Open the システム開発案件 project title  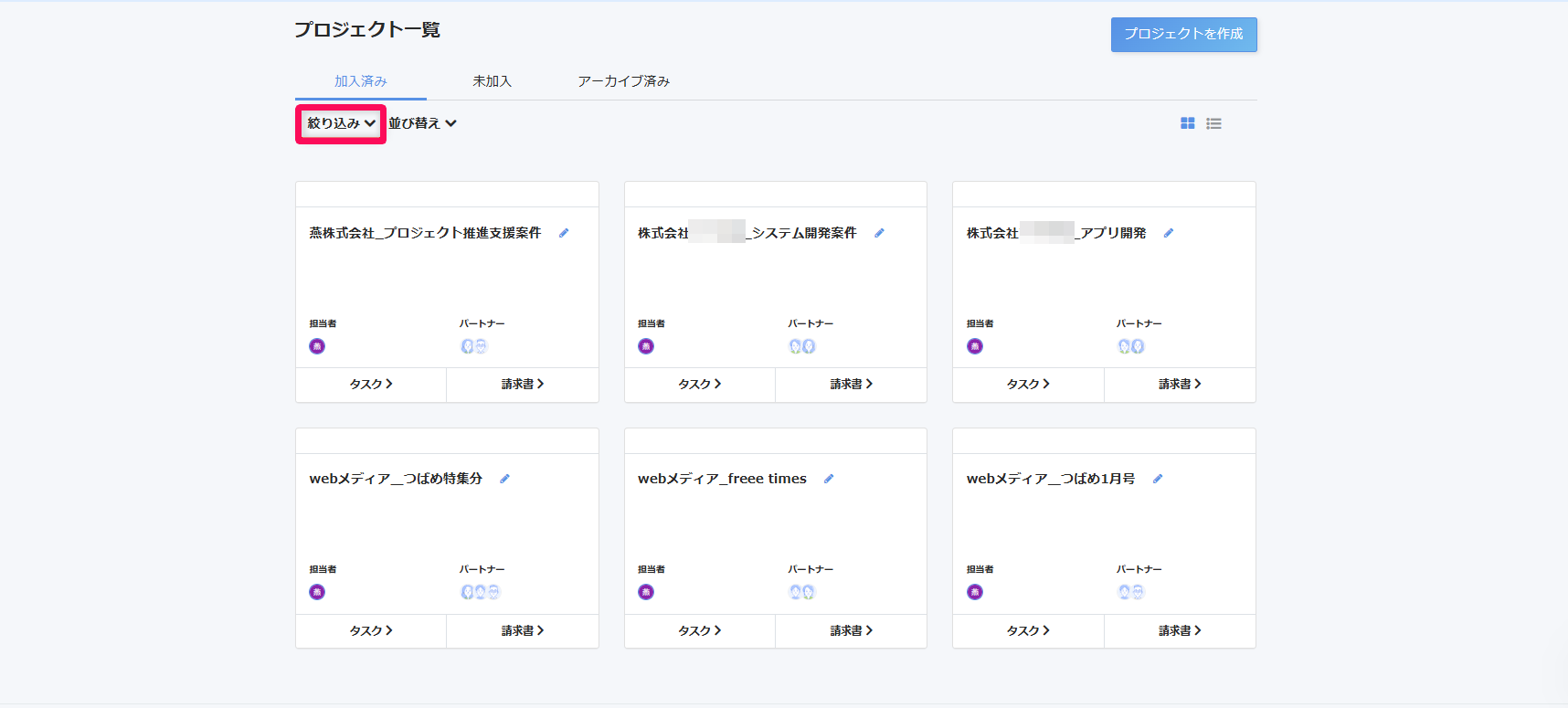tap(747, 233)
